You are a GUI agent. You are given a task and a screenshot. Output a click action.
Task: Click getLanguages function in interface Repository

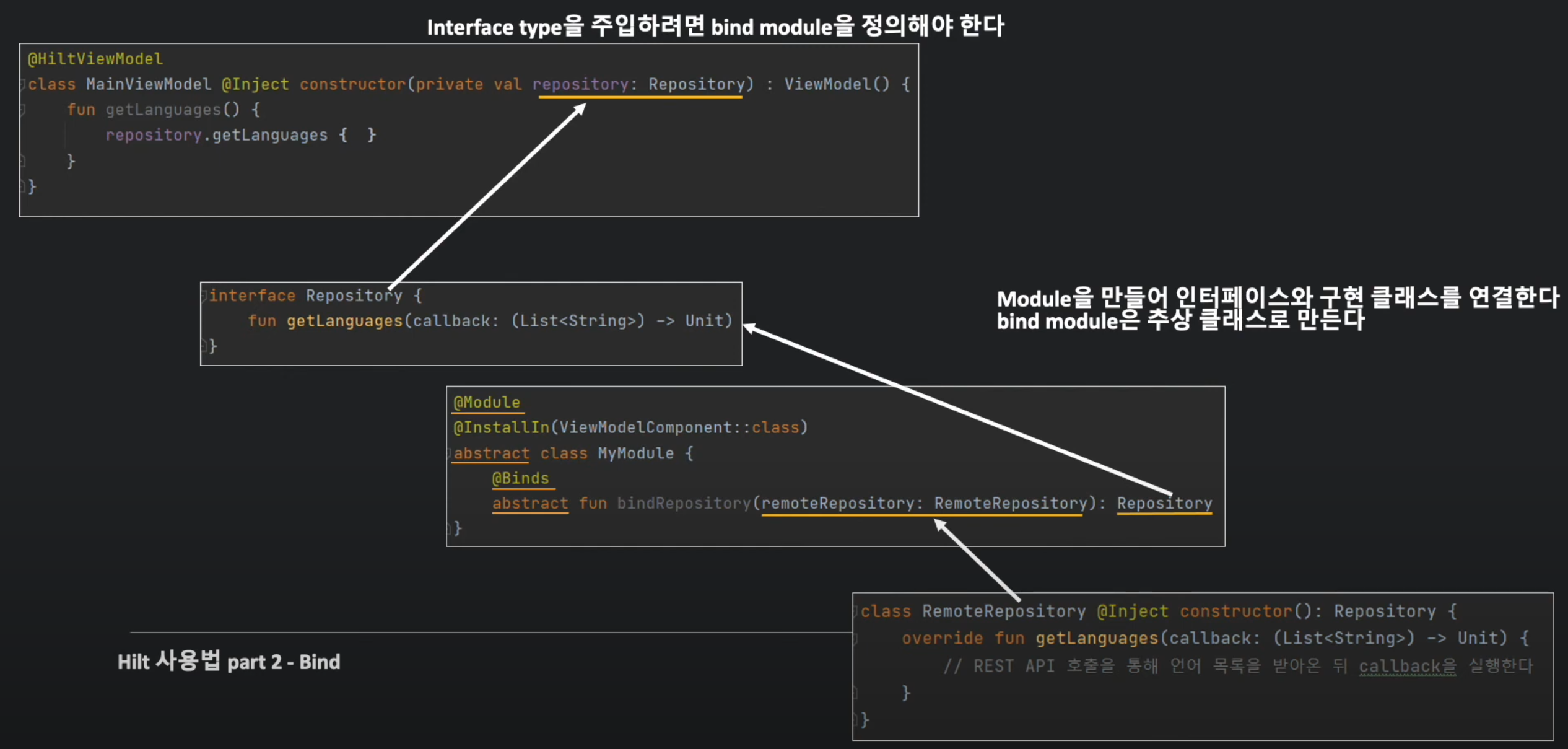click(344, 321)
